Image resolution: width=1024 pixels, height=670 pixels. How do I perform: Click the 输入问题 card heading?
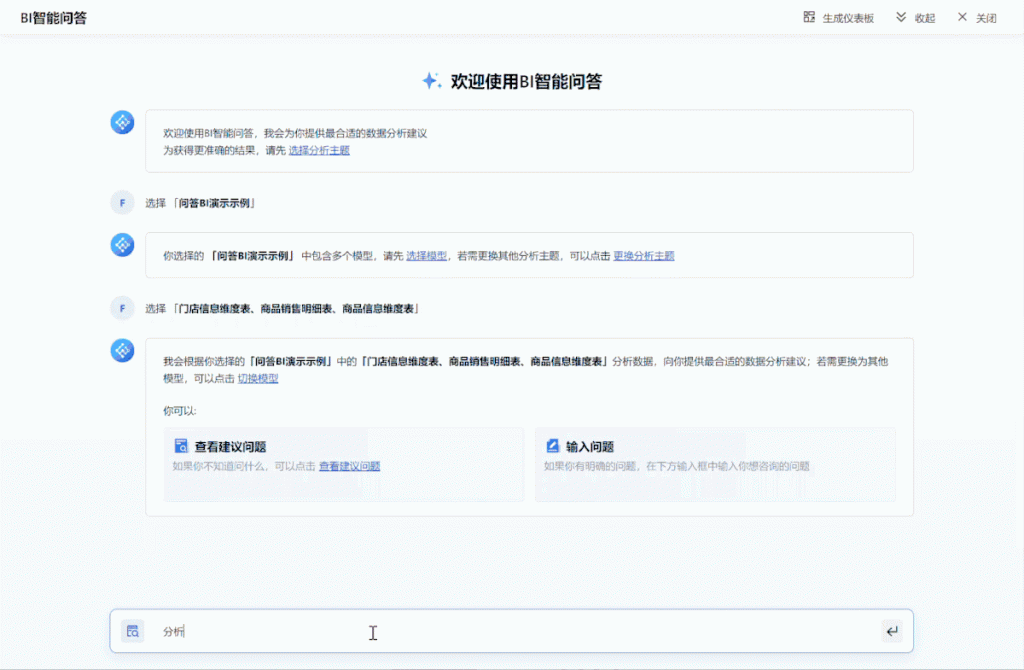[x=590, y=447]
